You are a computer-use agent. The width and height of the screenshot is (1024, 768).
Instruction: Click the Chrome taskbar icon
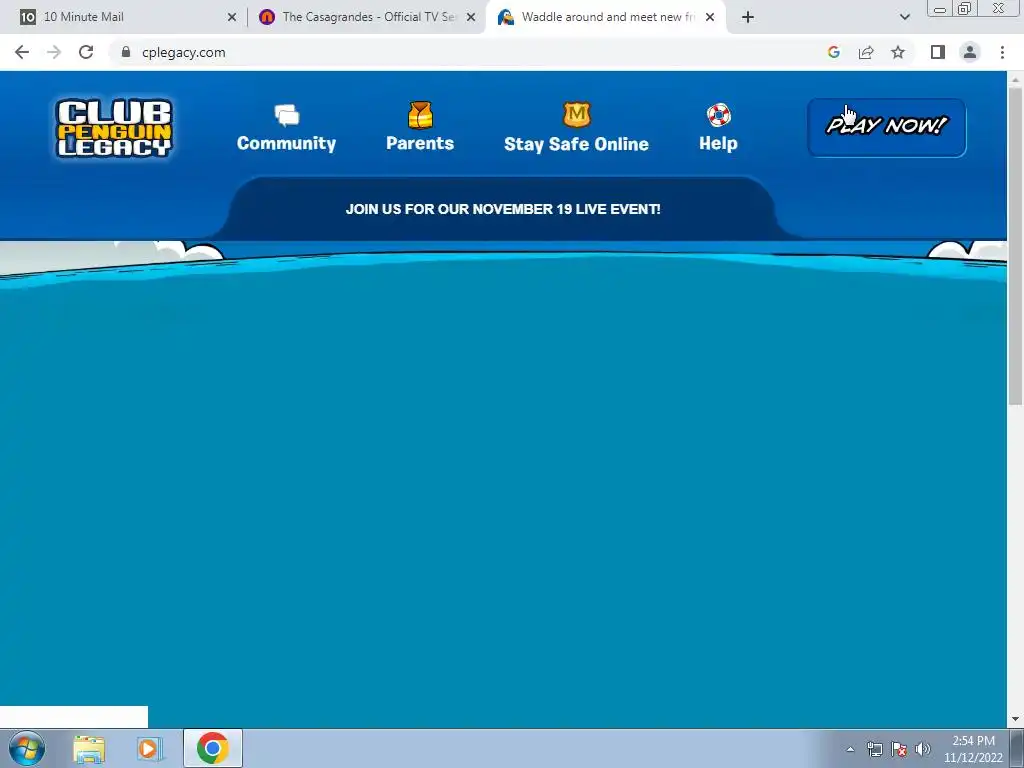point(212,748)
